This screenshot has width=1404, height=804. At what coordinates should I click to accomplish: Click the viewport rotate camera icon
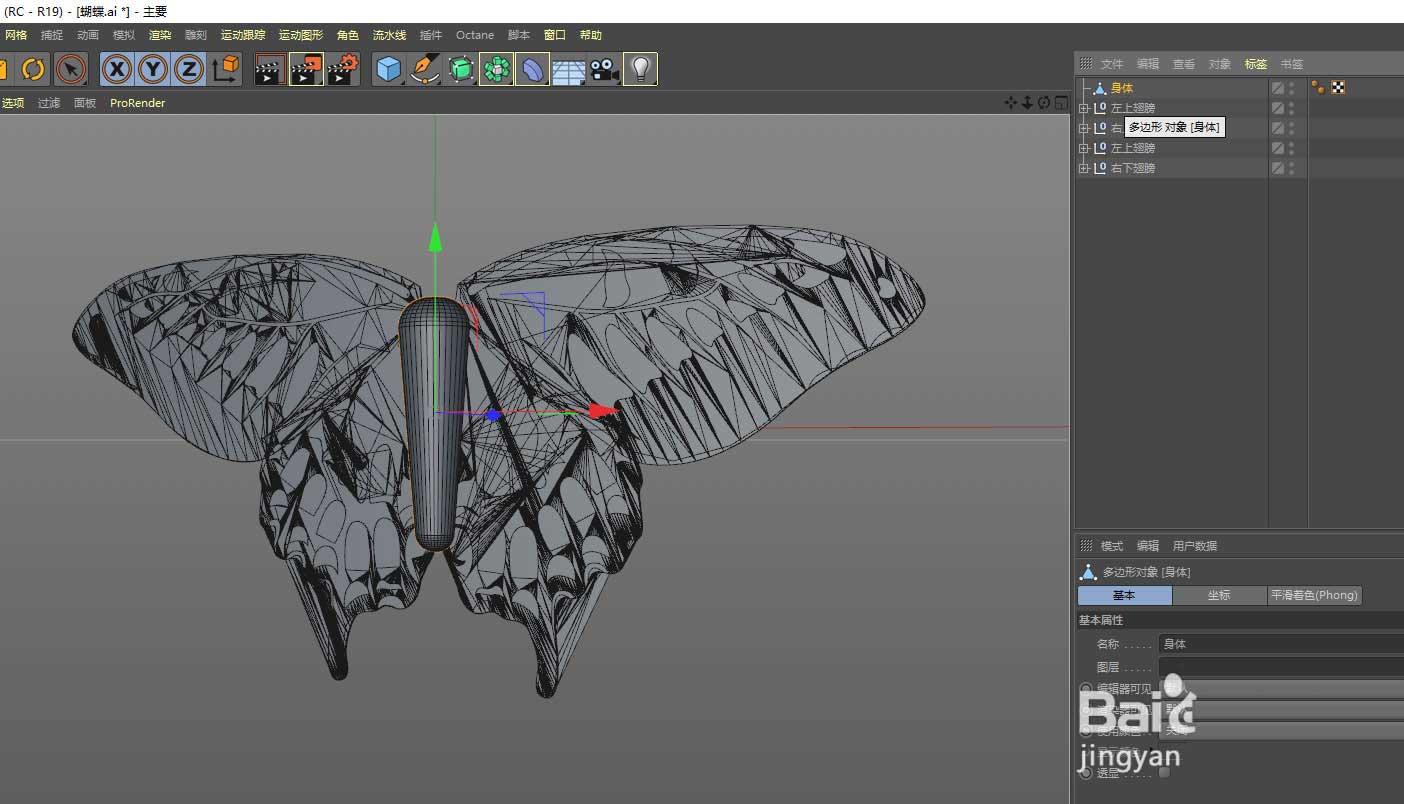[1043, 103]
